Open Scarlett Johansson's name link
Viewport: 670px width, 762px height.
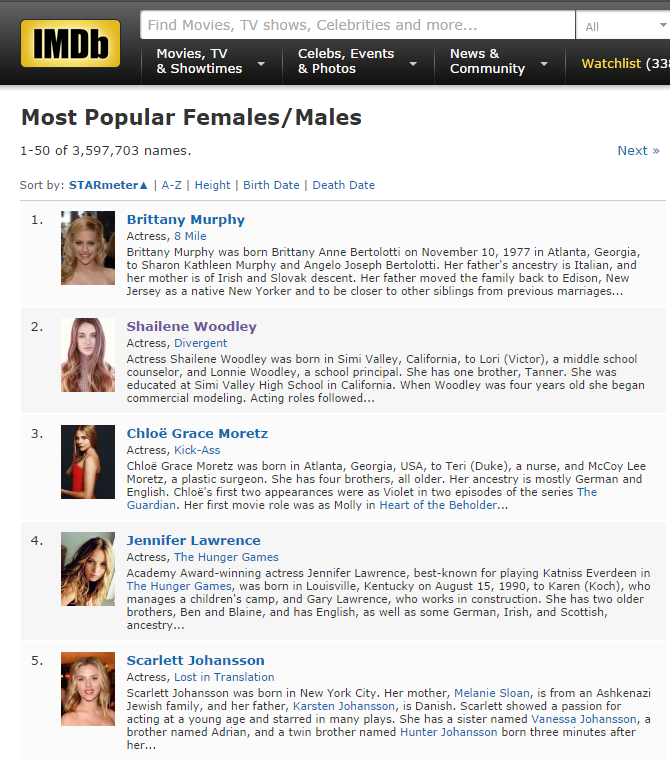pyautogui.click(x=195, y=660)
